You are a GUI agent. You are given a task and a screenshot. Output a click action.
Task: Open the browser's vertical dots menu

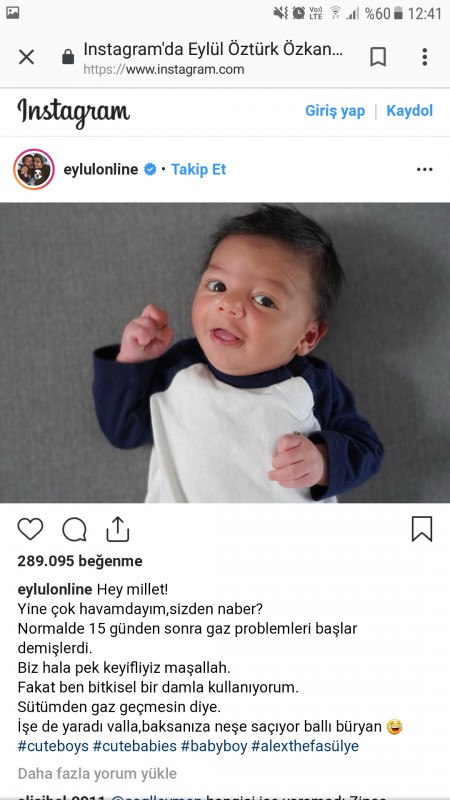[x=424, y=57]
